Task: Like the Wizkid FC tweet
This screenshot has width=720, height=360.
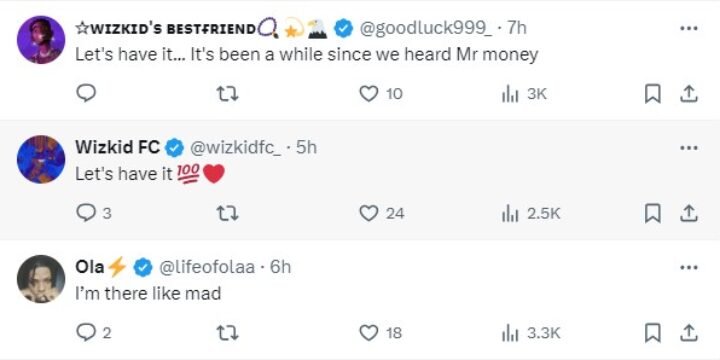Action: click(368, 214)
